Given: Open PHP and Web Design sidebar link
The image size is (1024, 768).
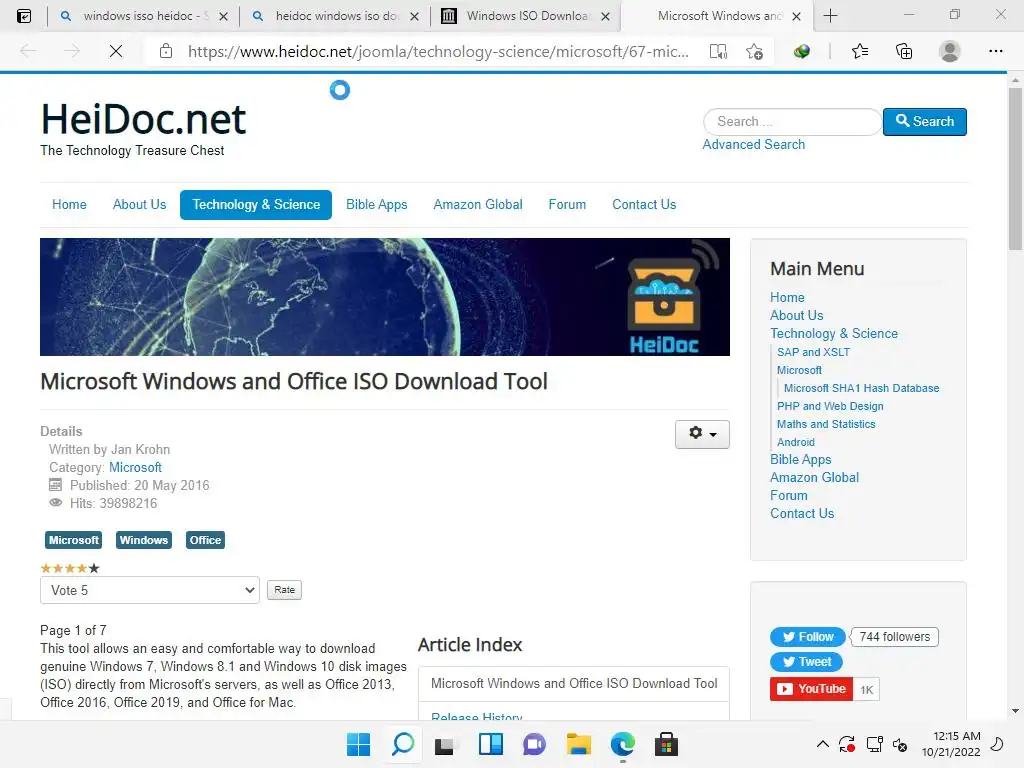Looking at the screenshot, I should (x=830, y=406).
